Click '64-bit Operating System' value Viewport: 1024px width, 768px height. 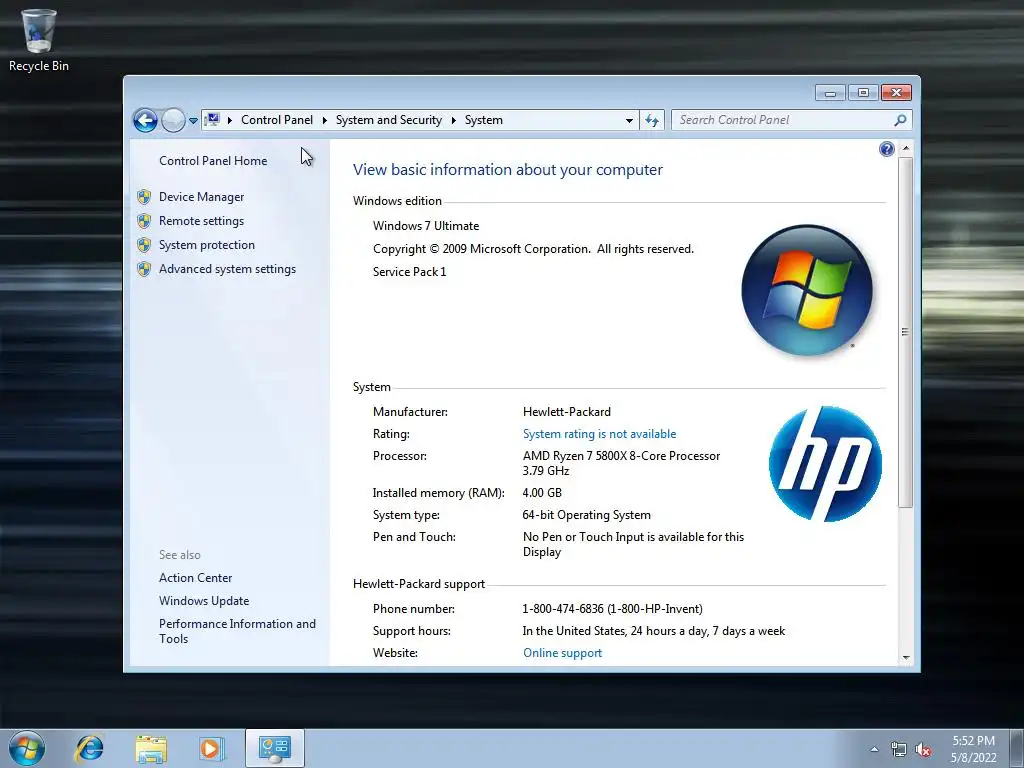click(586, 515)
